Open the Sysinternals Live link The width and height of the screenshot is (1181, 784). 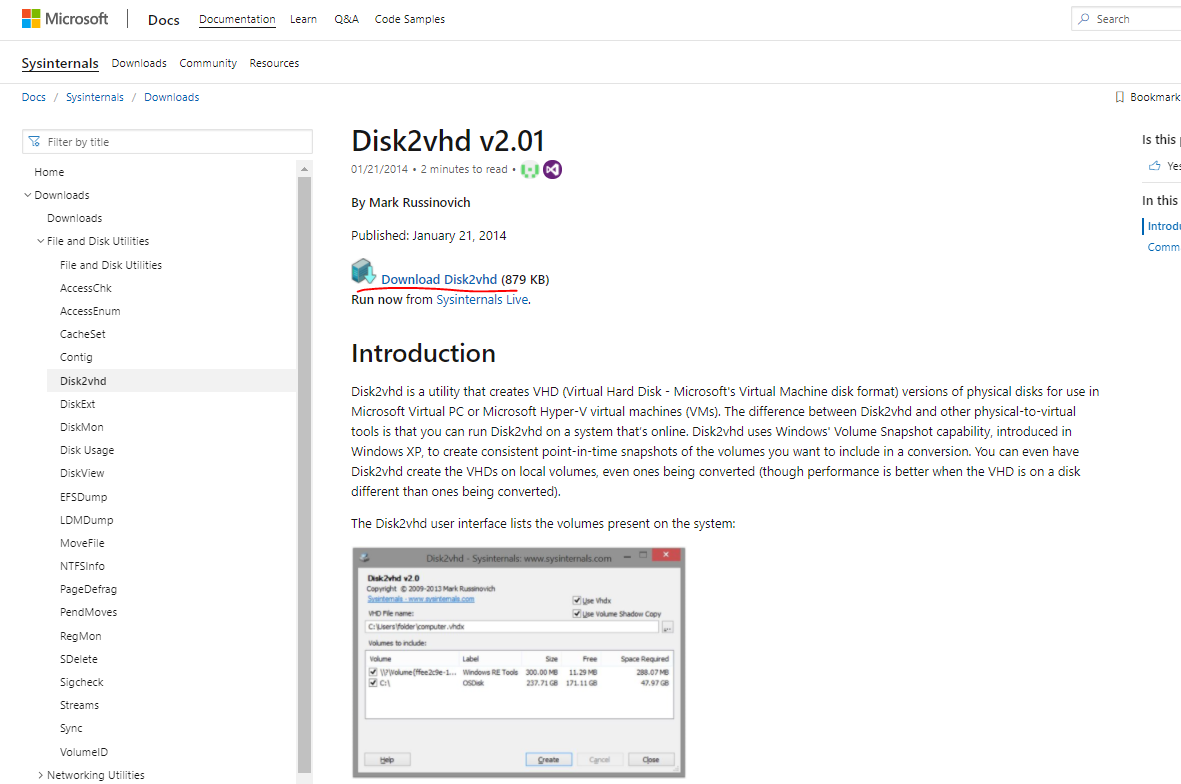pyautogui.click(x=482, y=300)
